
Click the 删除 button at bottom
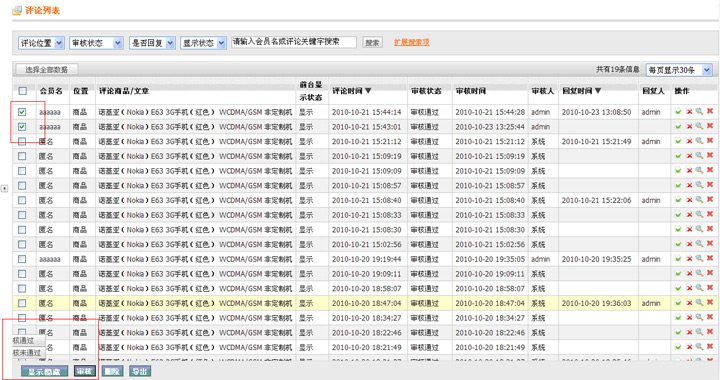pyautogui.click(x=112, y=371)
